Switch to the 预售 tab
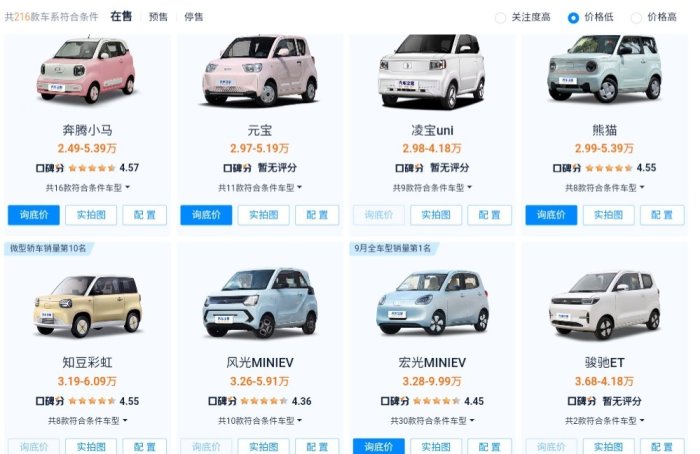700x454 pixels. click(158, 17)
